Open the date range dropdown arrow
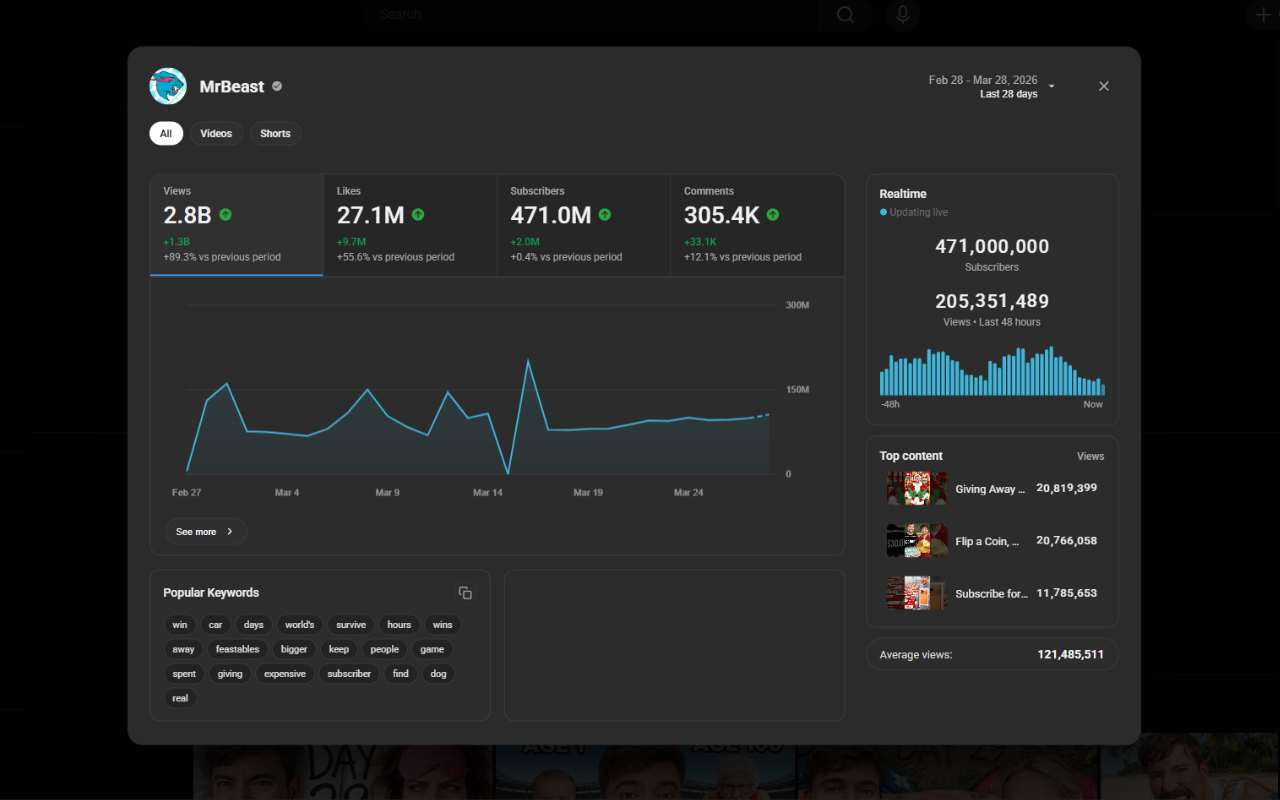 (1052, 87)
